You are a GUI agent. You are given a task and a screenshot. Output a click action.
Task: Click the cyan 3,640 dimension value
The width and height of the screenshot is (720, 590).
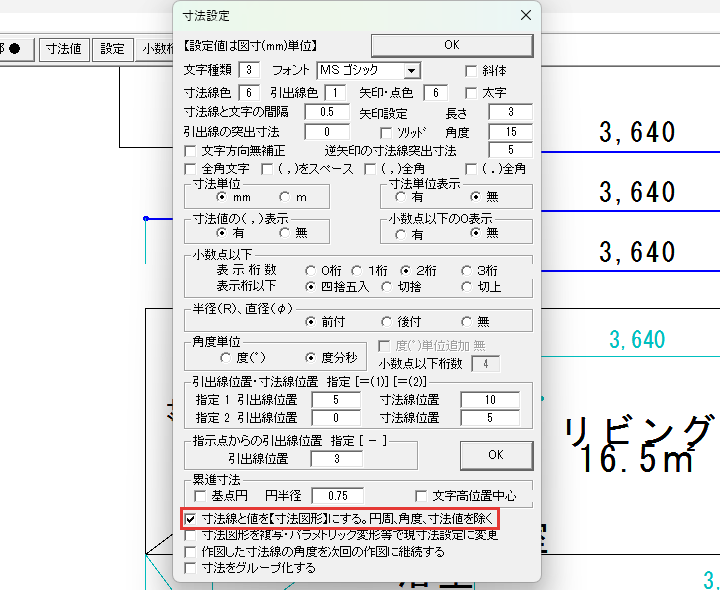pyautogui.click(x=637, y=340)
